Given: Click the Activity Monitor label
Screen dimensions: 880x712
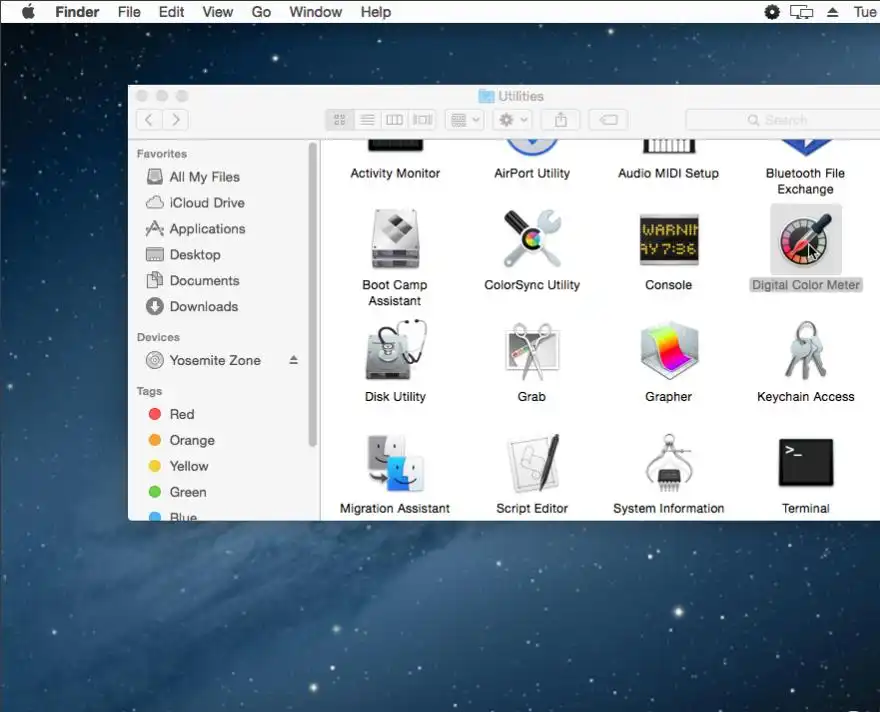Looking at the screenshot, I should (395, 173).
